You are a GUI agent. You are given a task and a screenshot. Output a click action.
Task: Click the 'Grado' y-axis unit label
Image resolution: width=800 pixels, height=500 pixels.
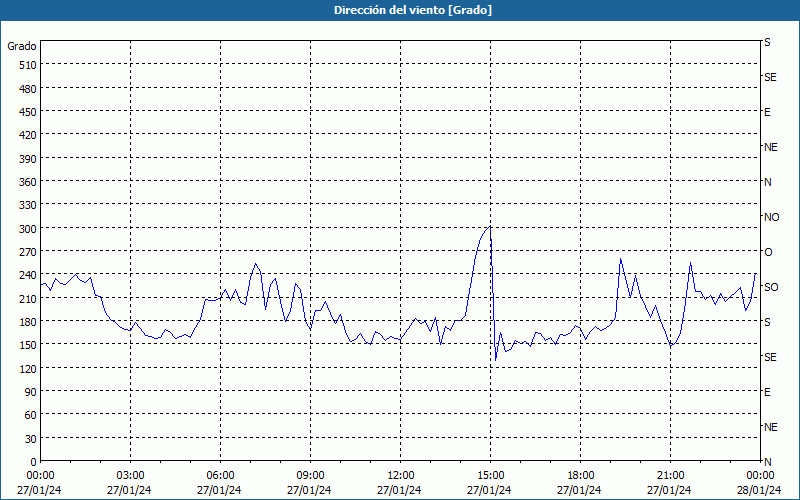click(x=21, y=46)
